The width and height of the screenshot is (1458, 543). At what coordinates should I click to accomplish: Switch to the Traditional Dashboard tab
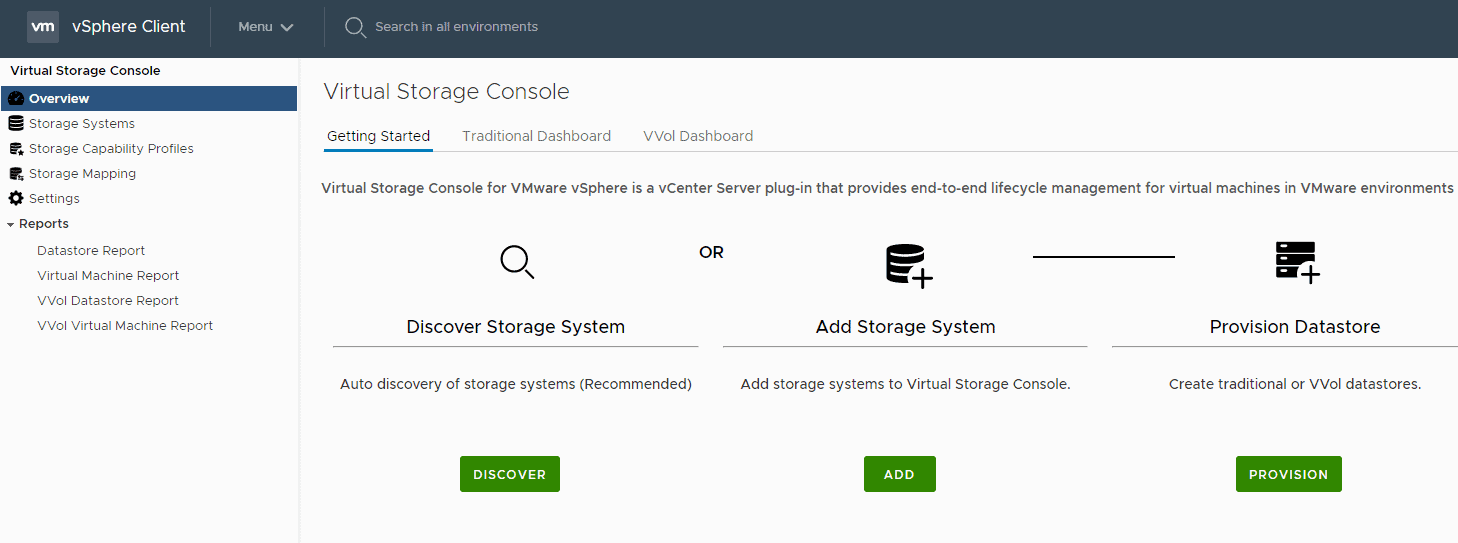click(536, 136)
